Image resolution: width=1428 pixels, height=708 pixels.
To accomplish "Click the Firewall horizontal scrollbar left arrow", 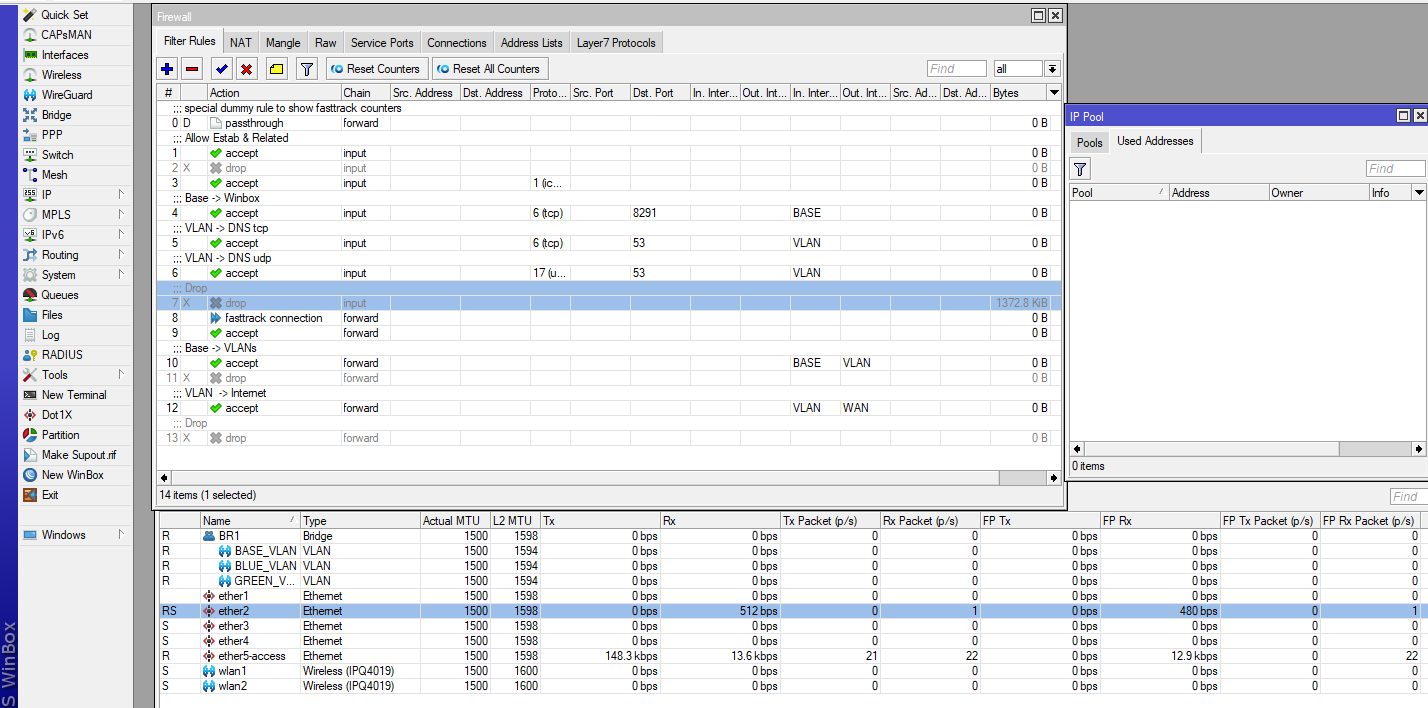I will (x=165, y=478).
